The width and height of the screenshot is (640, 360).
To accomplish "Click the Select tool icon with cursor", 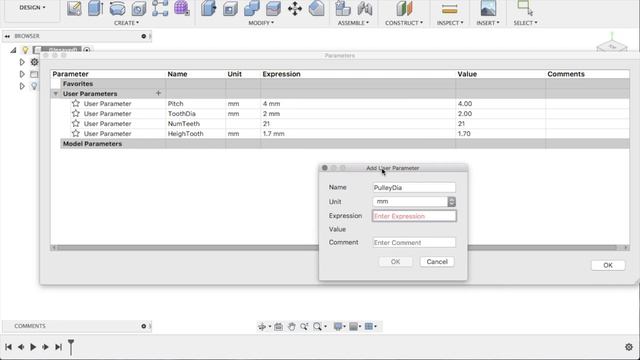I will (525, 8).
